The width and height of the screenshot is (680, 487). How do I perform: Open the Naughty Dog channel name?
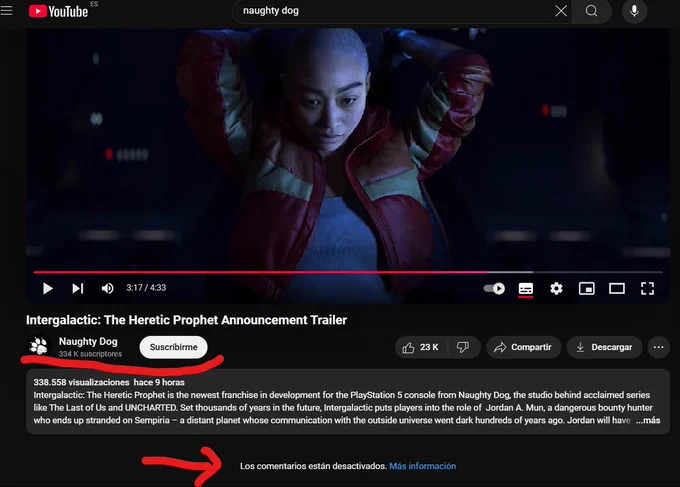(88, 342)
